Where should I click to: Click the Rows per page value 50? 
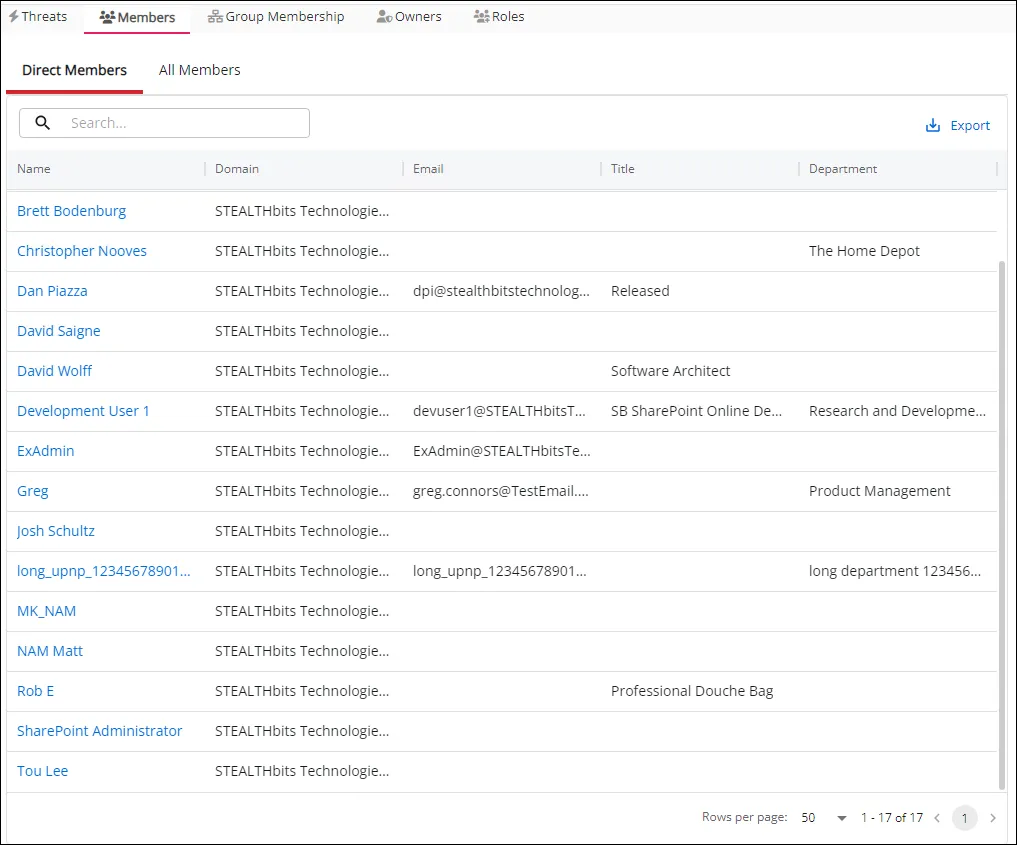pyautogui.click(x=808, y=818)
